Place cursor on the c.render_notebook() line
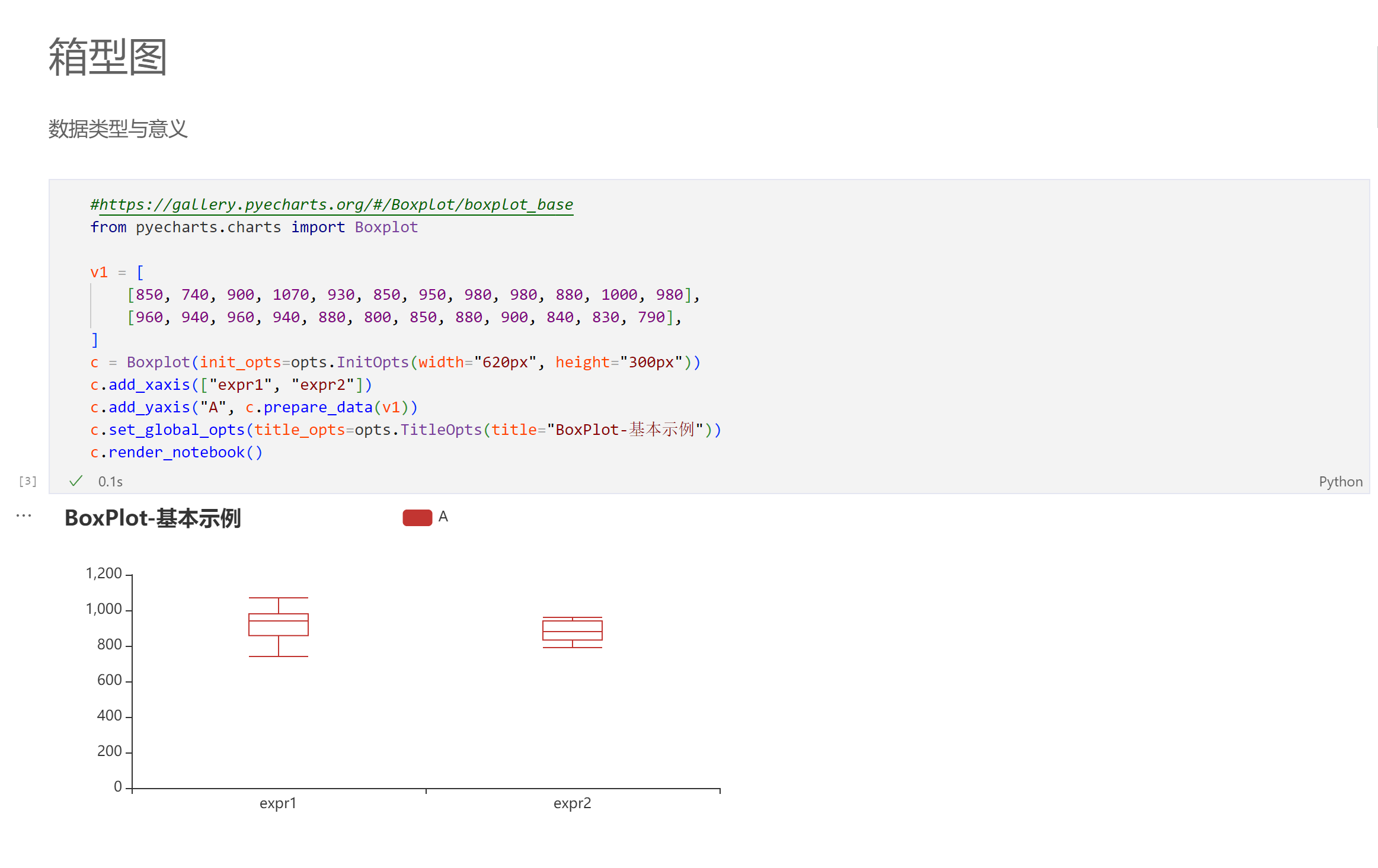The image size is (1378, 868). pyautogui.click(x=176, y=453)
